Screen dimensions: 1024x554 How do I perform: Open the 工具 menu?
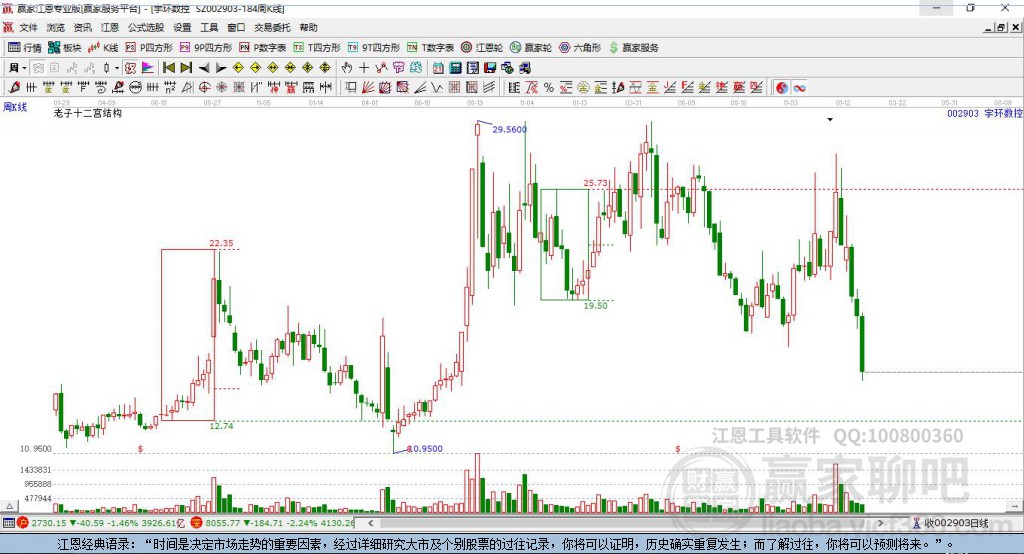pos(209,27)
